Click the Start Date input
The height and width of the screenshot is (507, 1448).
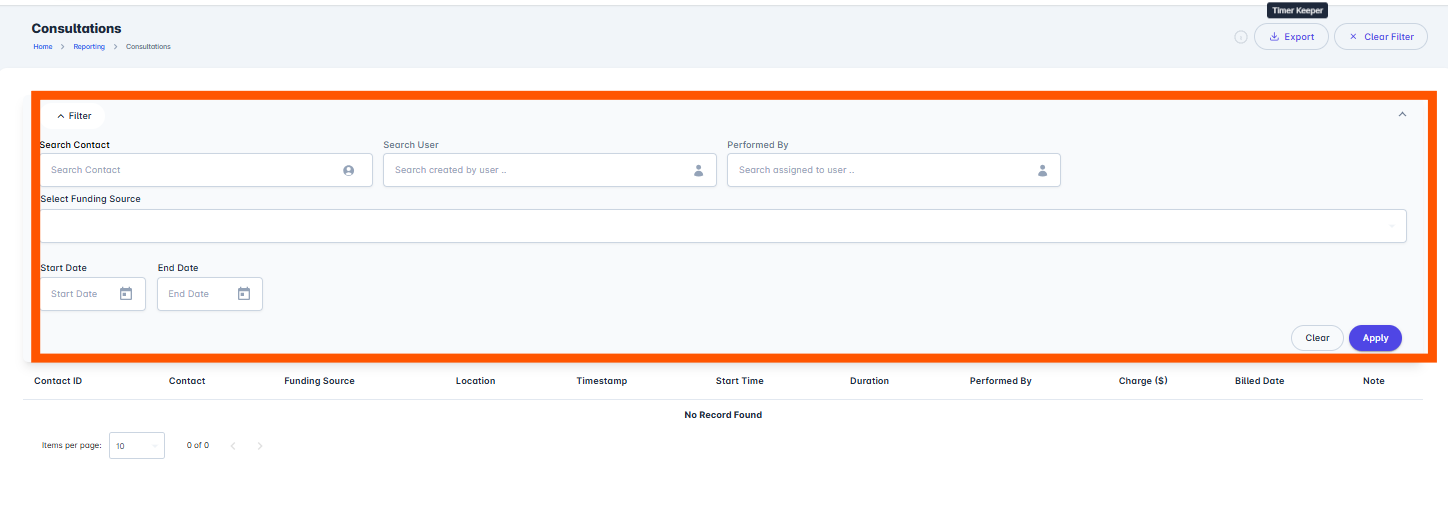coord(93,294)
